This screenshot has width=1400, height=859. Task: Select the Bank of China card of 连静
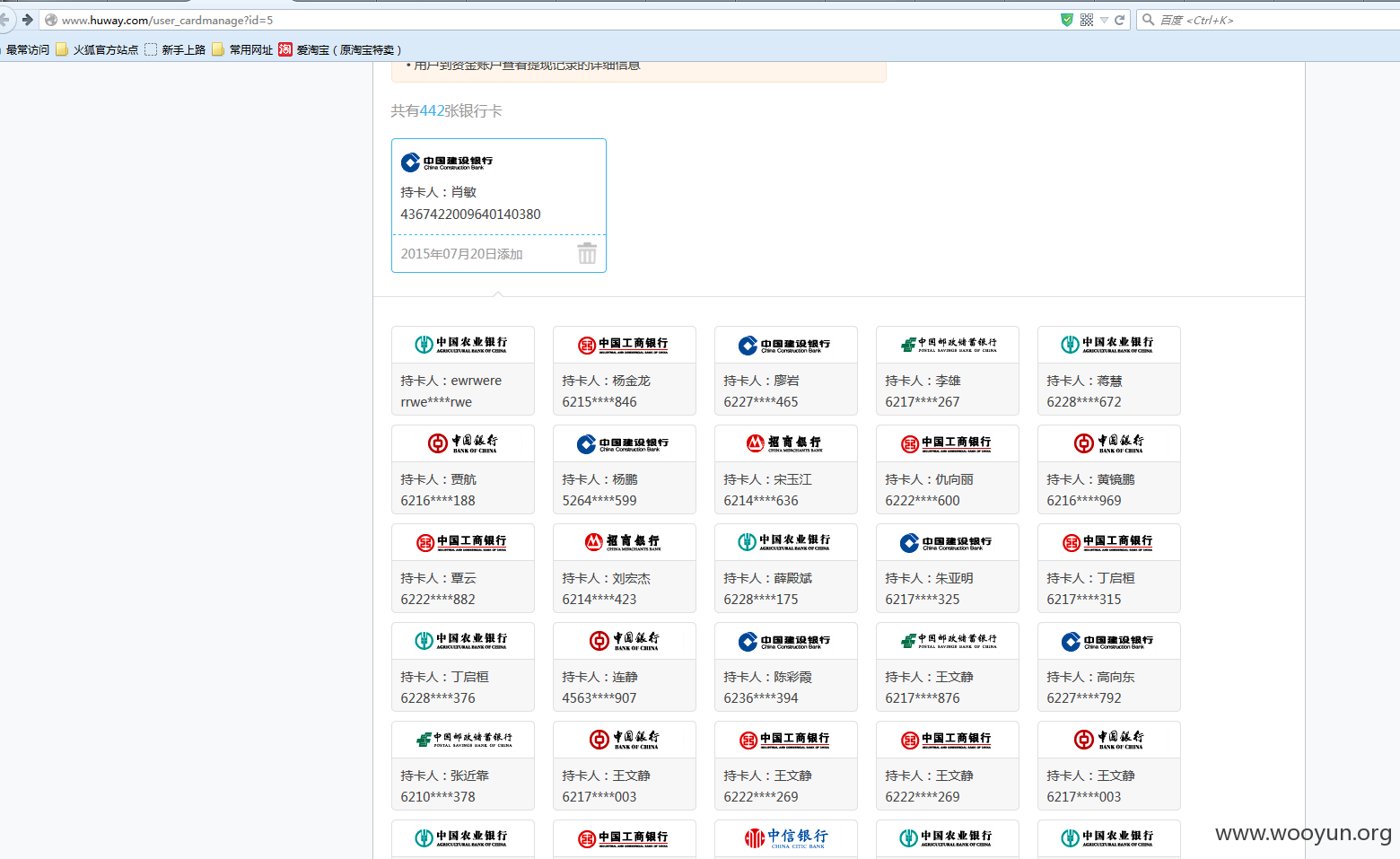pos(625,667)
